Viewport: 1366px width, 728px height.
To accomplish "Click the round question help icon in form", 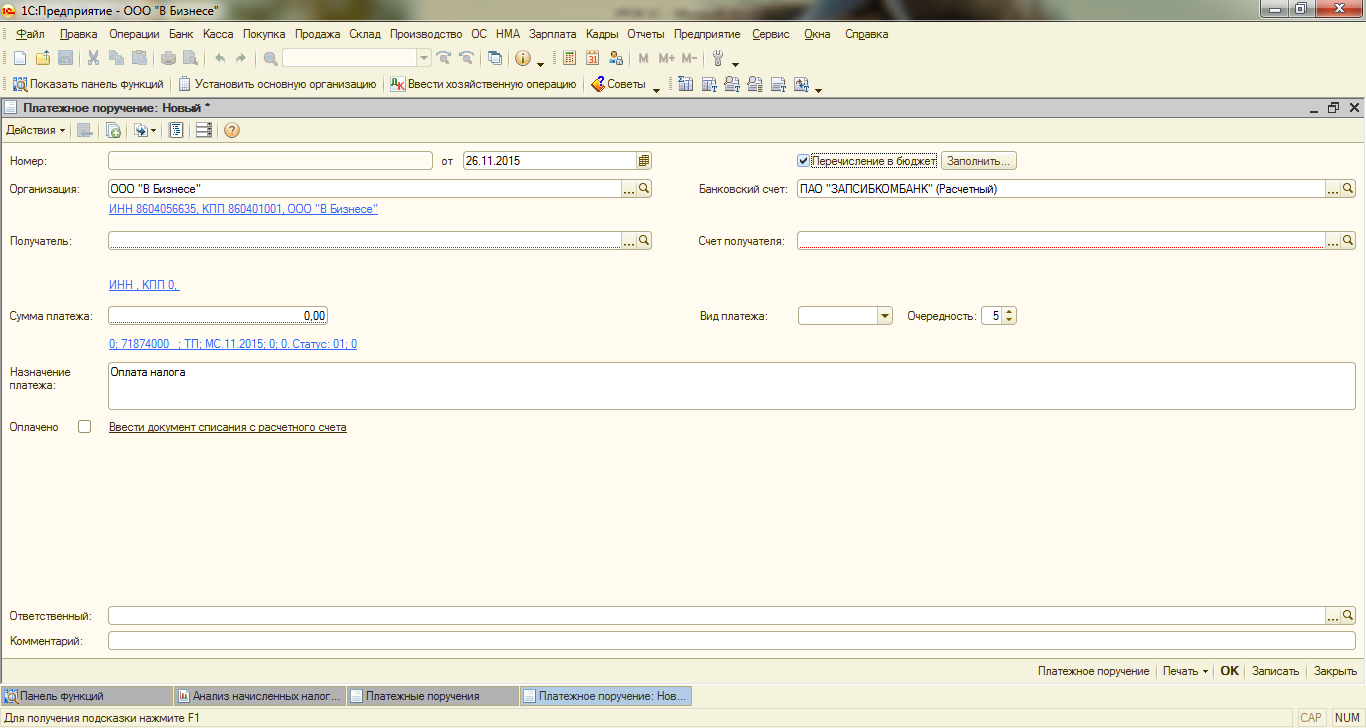I will point(232,130).
